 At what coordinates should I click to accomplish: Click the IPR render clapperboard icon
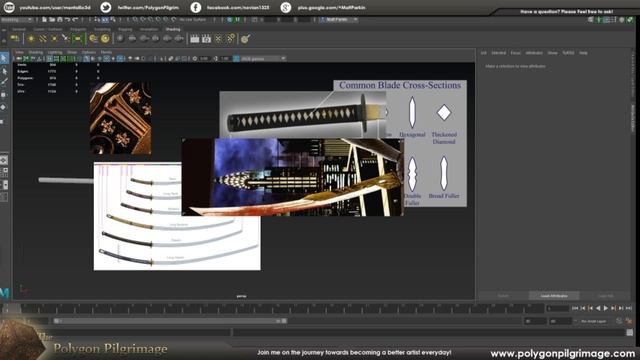(x=207, y=39)
